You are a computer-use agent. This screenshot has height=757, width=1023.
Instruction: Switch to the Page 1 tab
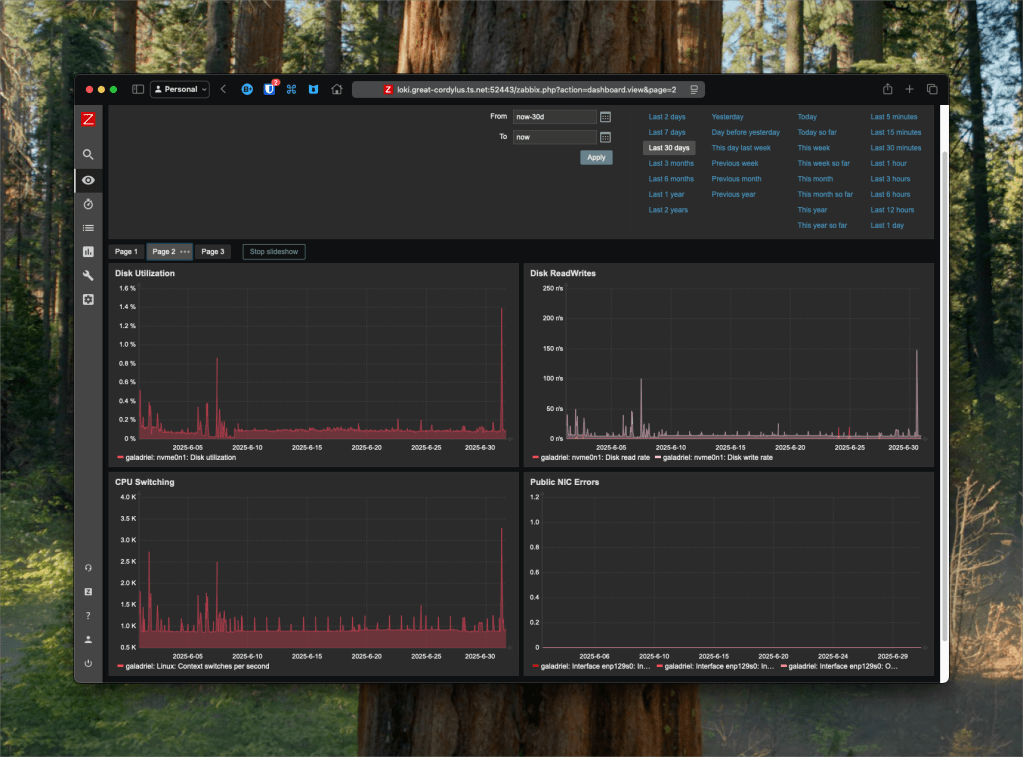126,252
